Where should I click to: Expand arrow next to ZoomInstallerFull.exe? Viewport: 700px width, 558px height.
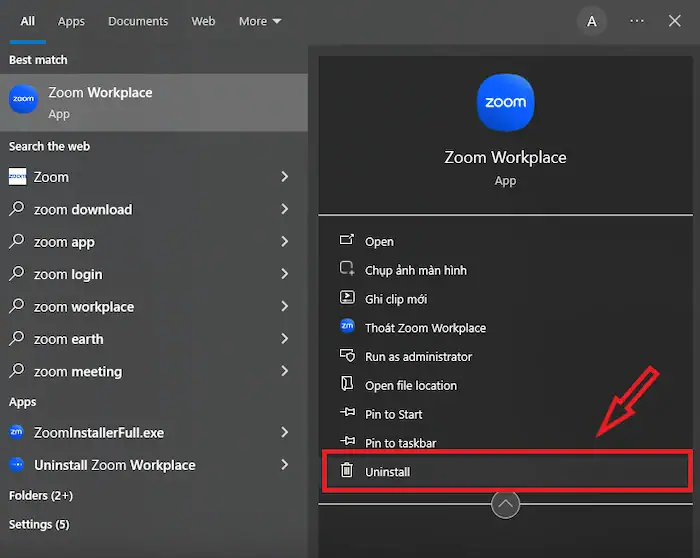(x=284, y=432)
